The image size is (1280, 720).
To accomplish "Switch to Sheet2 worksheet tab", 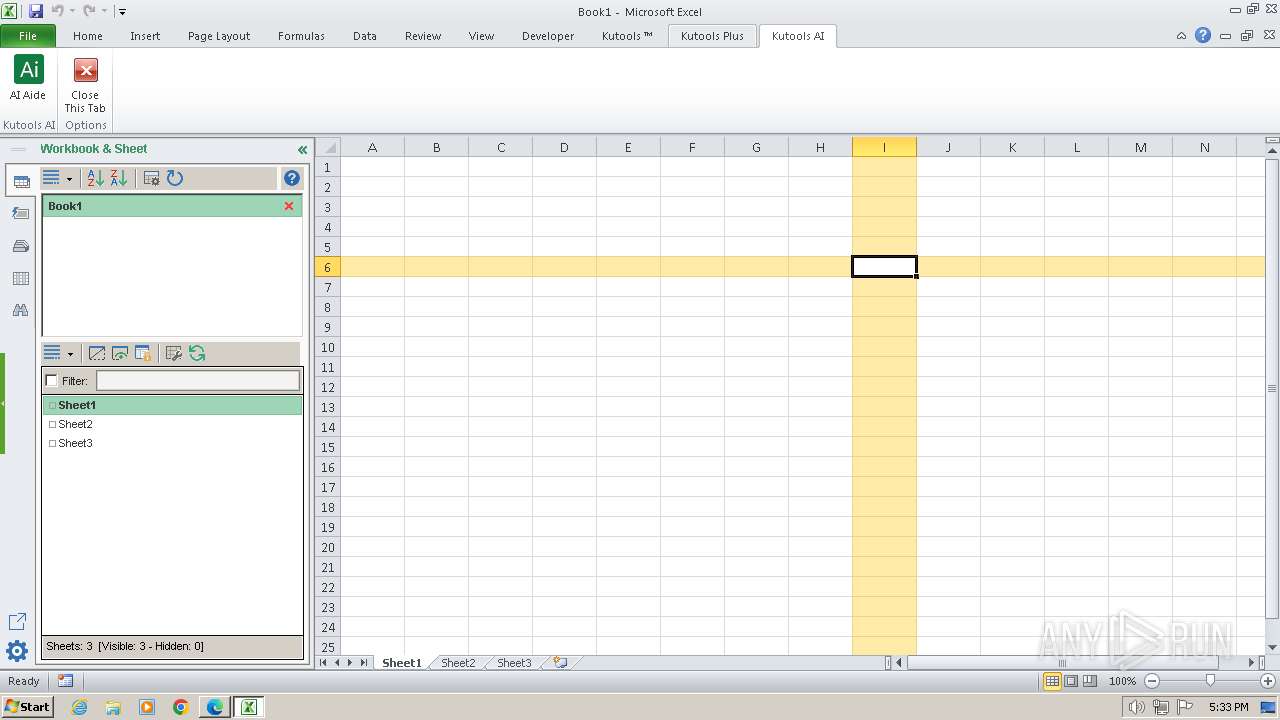I will 458,663.
